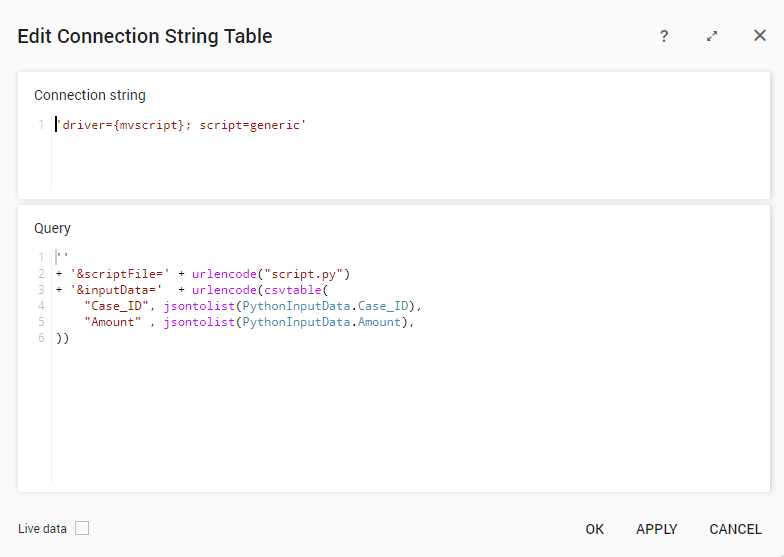Close the Edit Connection String Table dialog
The width and height of the screenshot is (784, 557).
(760, 36)
